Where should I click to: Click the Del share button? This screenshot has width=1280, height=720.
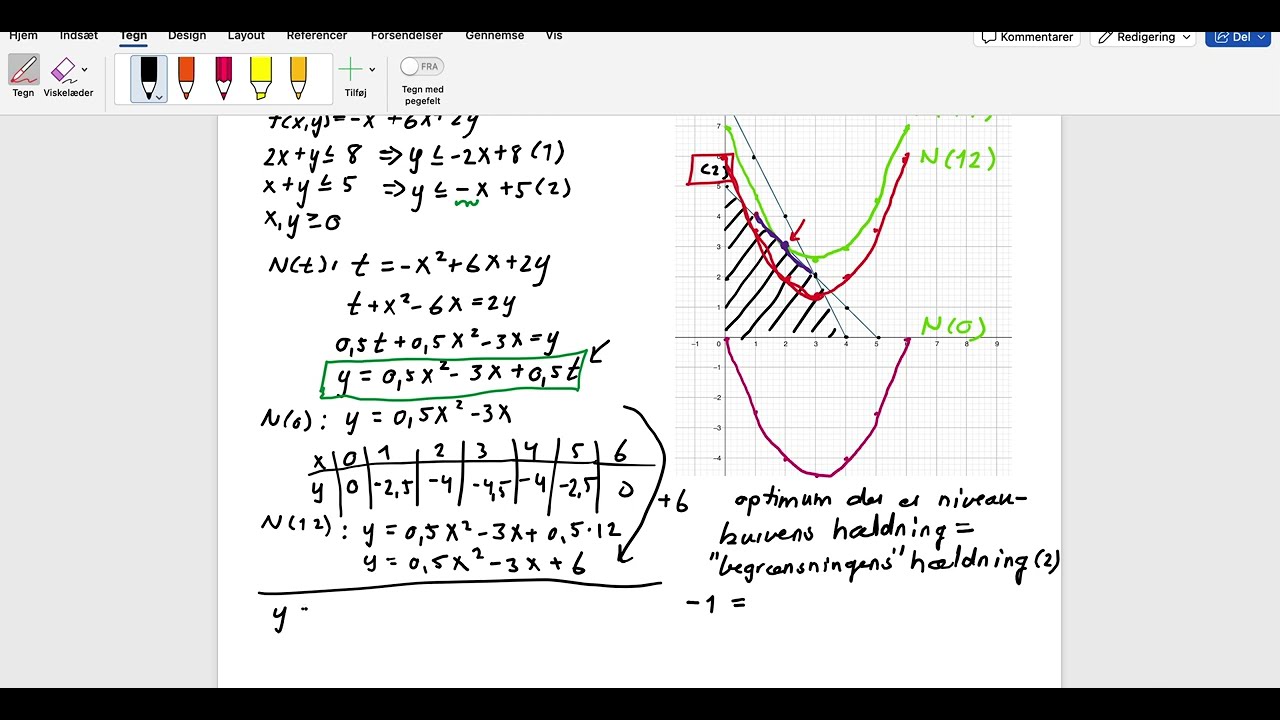pyautogui.click(x=1238, y=37)
